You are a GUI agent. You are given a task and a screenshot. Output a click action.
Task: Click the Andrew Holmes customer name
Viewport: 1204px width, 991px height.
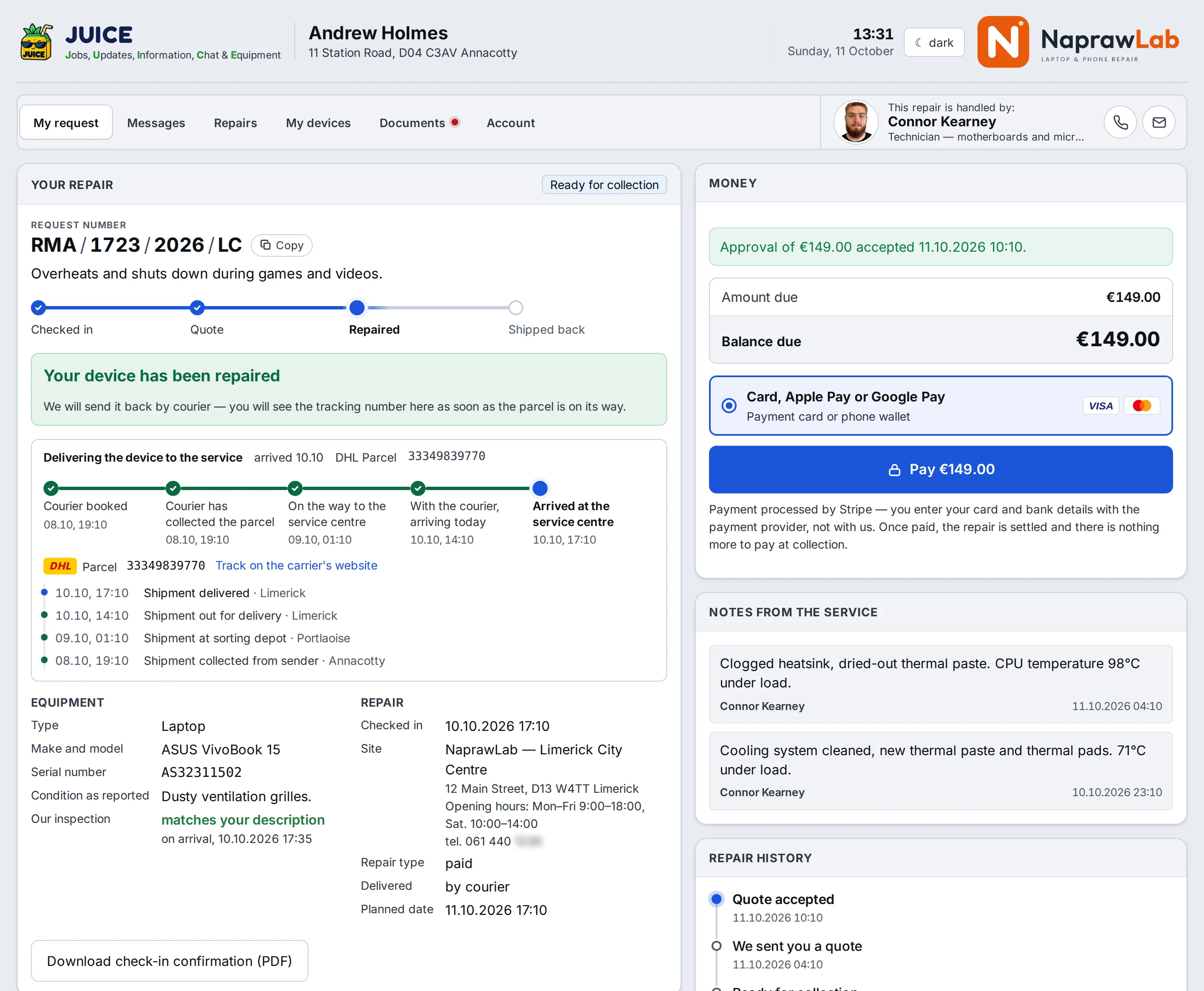(x=378, y=33)
